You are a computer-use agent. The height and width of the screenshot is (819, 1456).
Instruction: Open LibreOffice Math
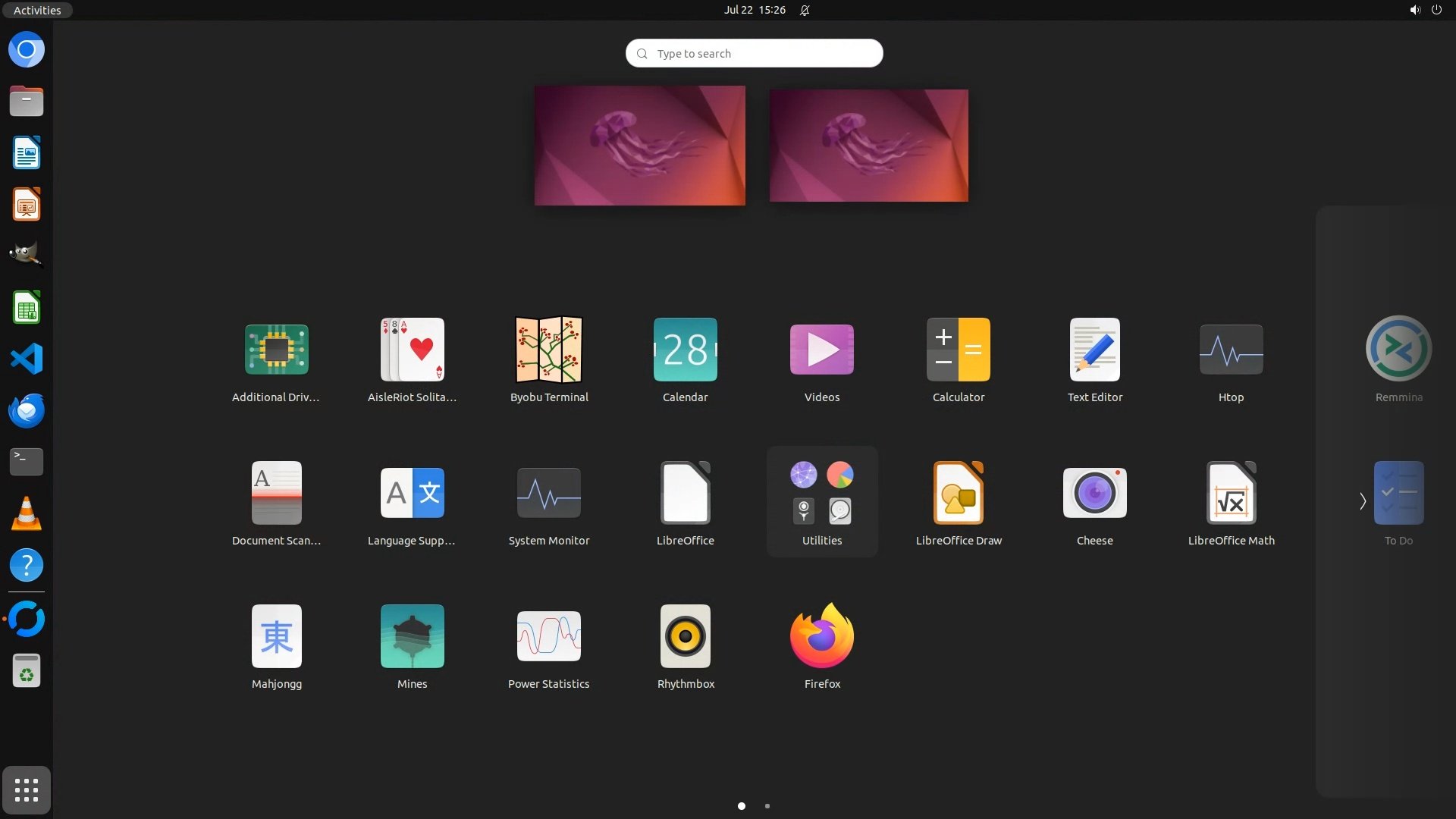tap(1231, 494)
